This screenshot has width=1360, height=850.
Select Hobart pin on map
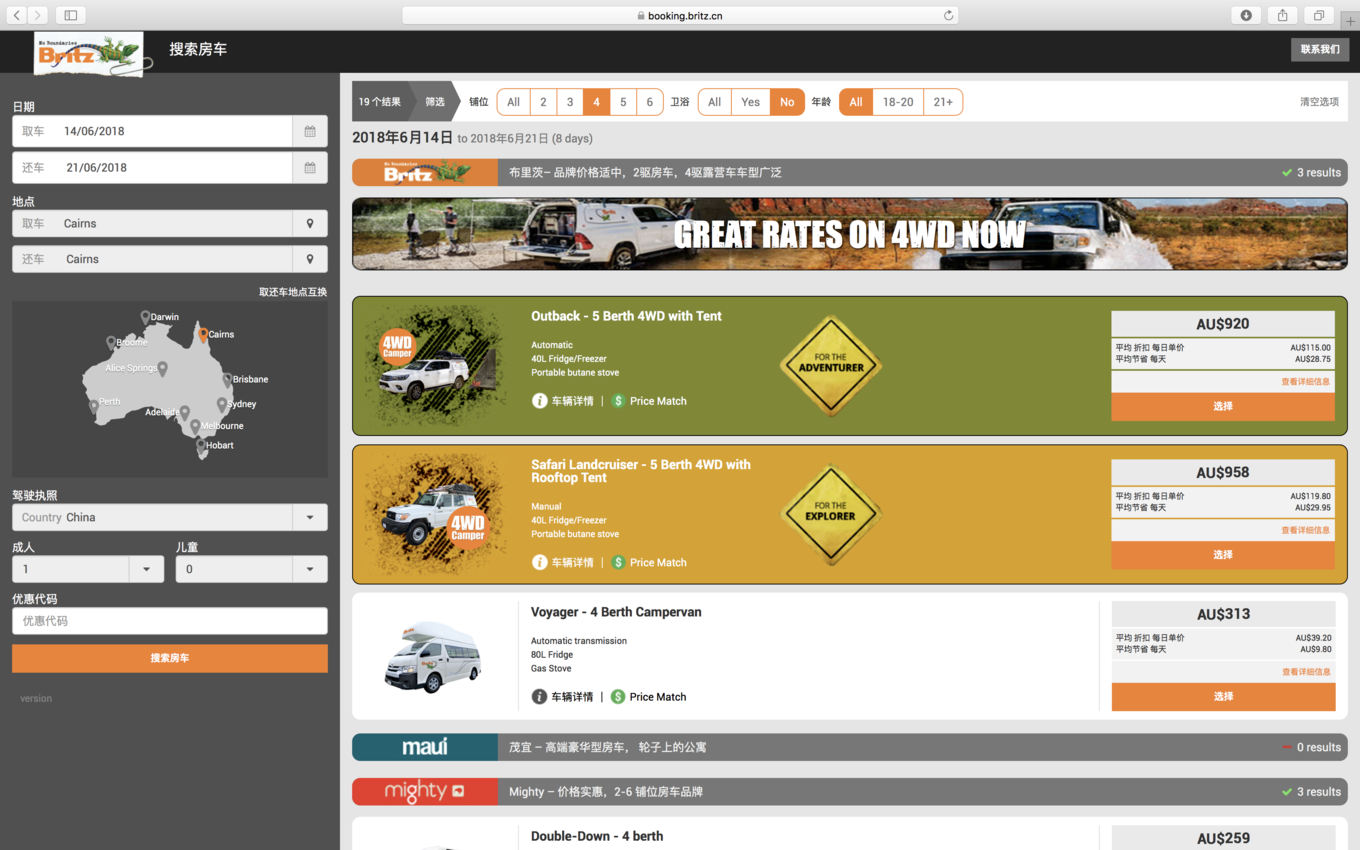click(x=200, y=446)
